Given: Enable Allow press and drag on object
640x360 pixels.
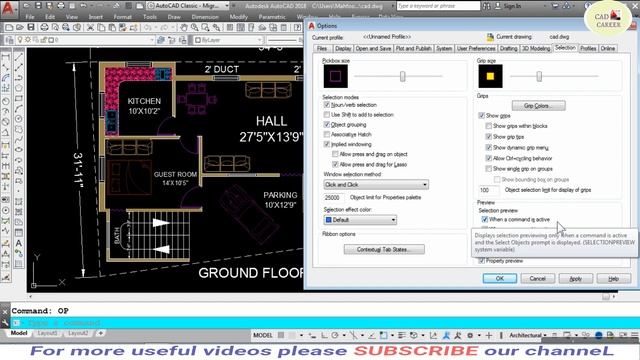Looking at the screenshot, I should [x=335, y=154].
